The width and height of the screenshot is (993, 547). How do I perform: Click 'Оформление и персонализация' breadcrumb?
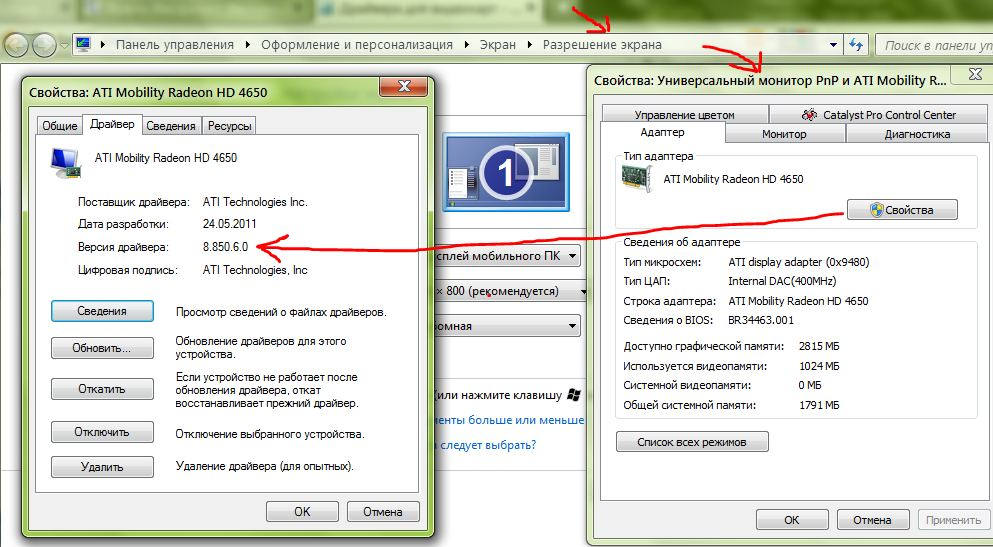357,45
